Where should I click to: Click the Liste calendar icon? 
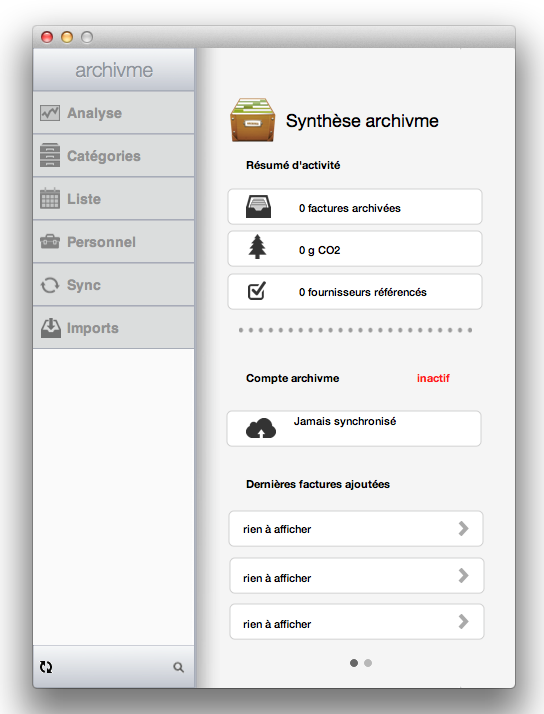pyautogui.click(x=50, y=198)
